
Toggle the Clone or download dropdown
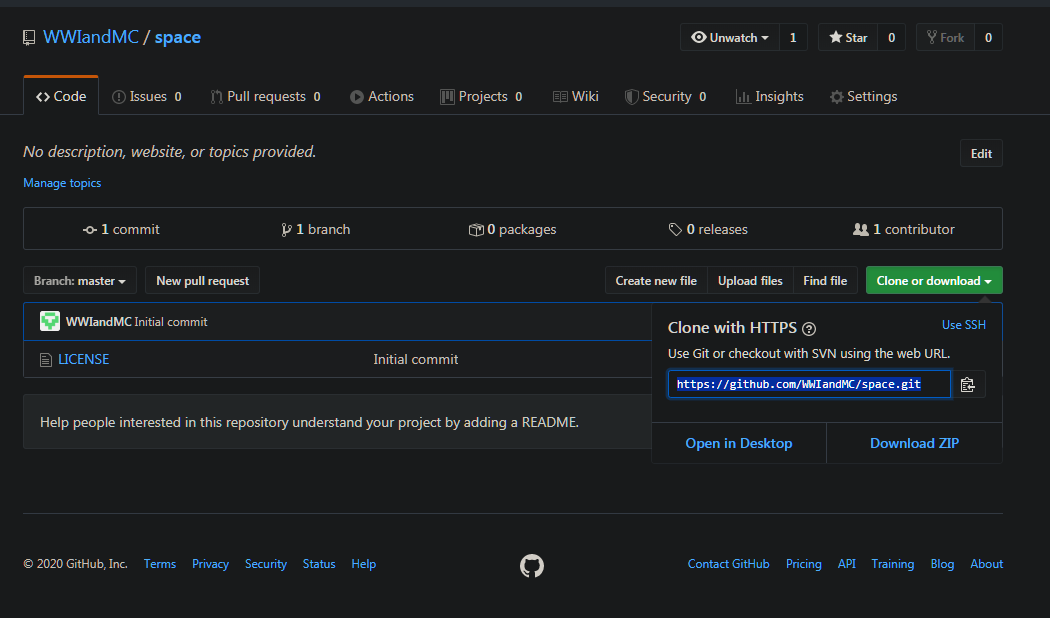tap(934, 281)
